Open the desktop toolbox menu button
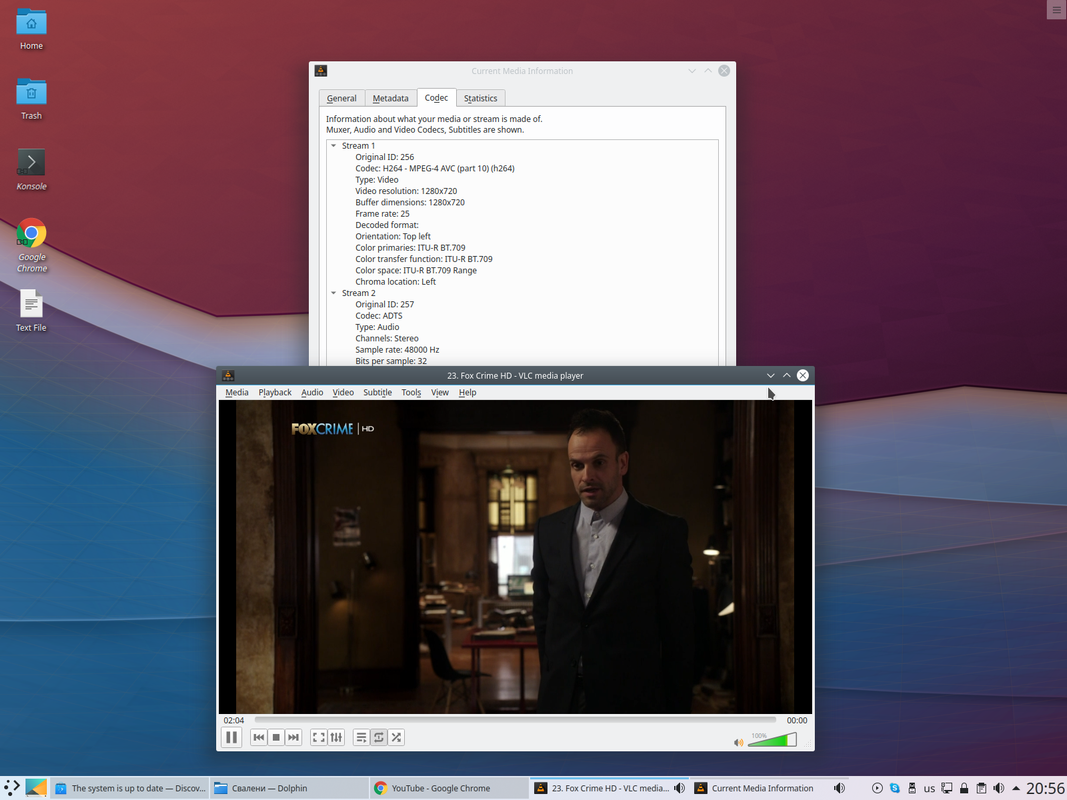Screen dimensions: 1067x800 pyautogui.click(x=1056, y=10)
